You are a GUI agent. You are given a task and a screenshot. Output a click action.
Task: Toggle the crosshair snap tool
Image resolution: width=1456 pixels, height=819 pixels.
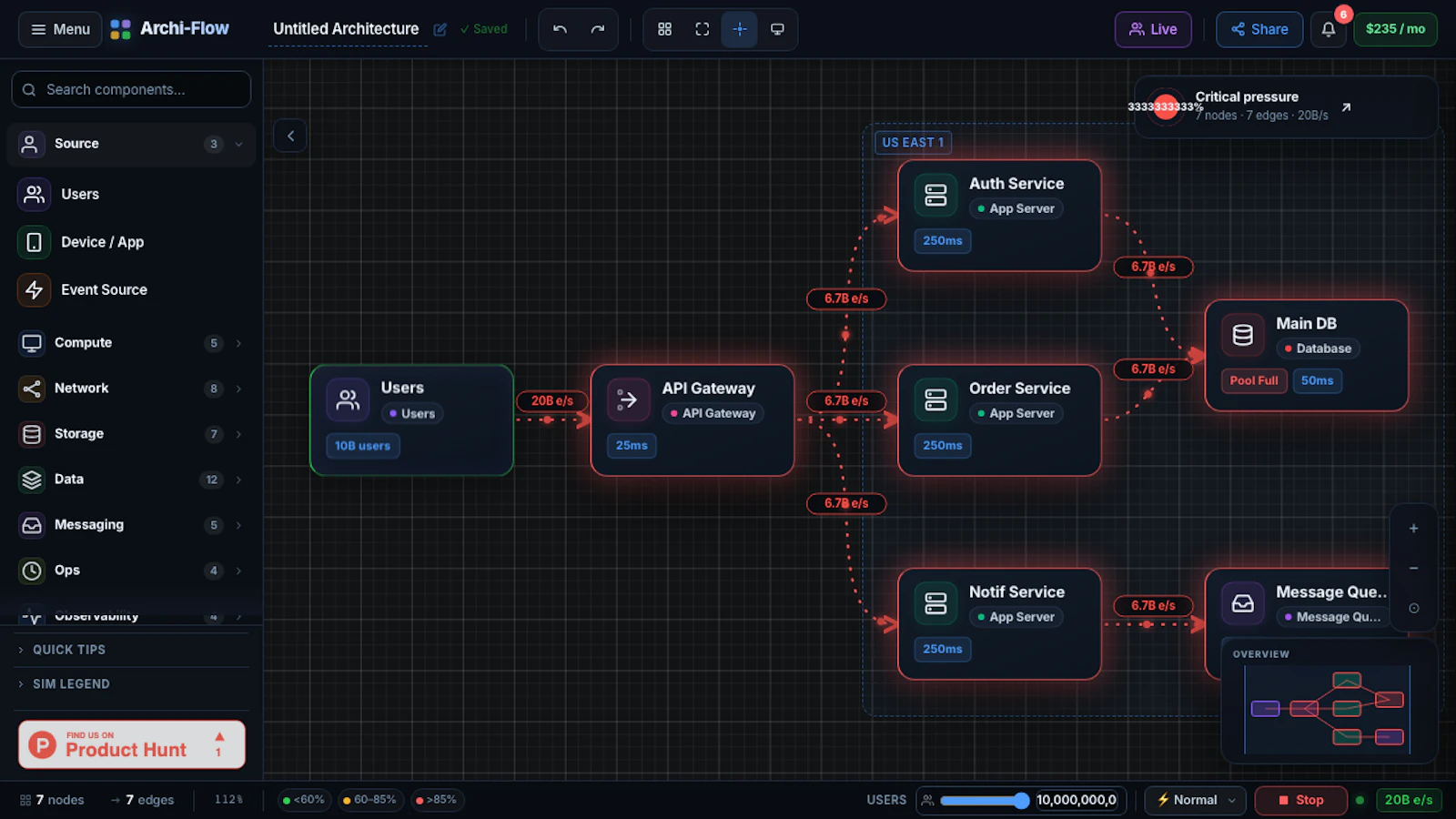pos(739,29)
